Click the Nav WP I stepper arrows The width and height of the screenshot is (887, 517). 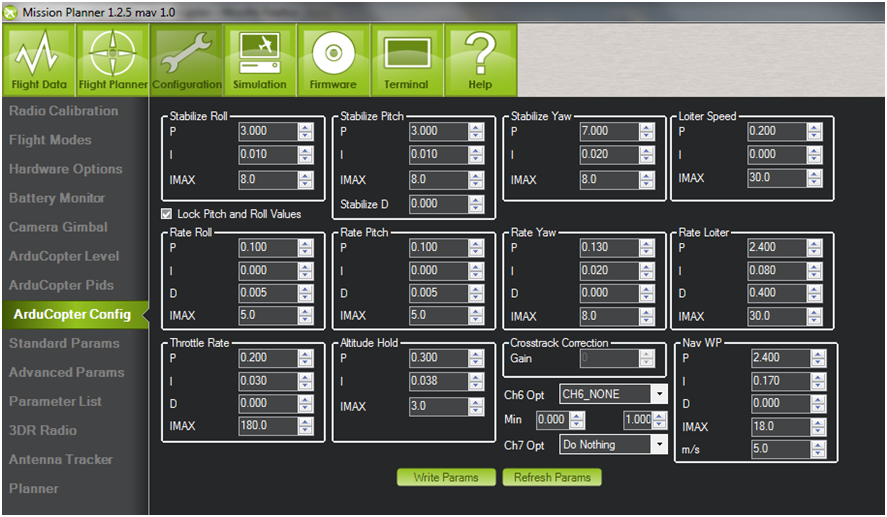point(818,381)
